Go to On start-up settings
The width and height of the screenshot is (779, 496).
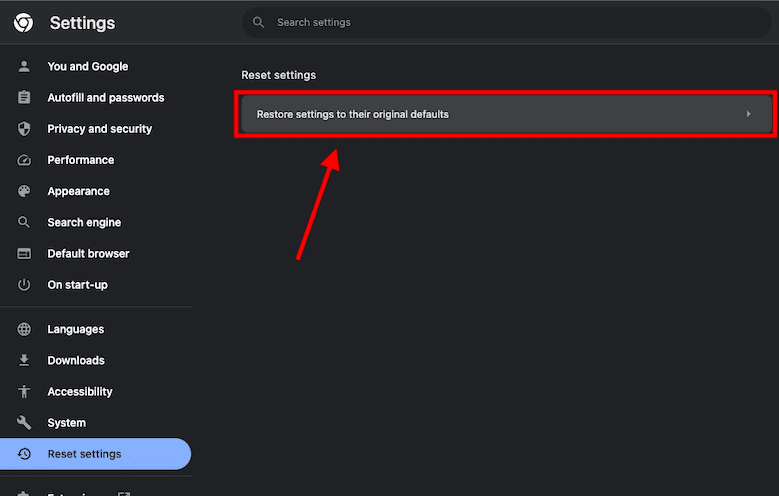click(x=77, y=285)
